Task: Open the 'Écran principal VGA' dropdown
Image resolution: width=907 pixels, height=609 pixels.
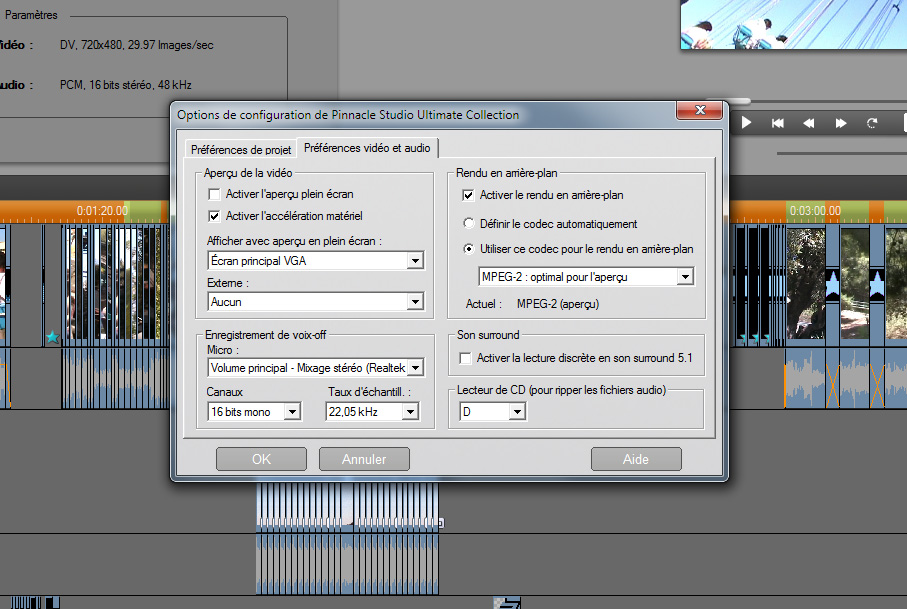Action: (x=316, y=261)
